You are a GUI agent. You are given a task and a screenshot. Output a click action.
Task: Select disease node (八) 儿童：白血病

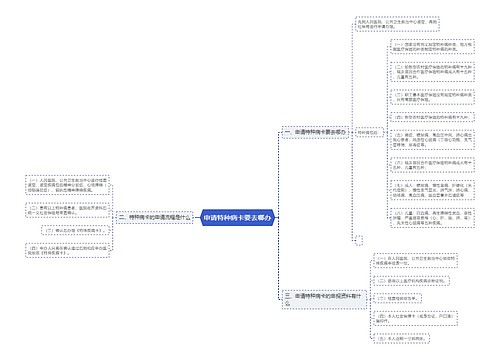(432, 218)
